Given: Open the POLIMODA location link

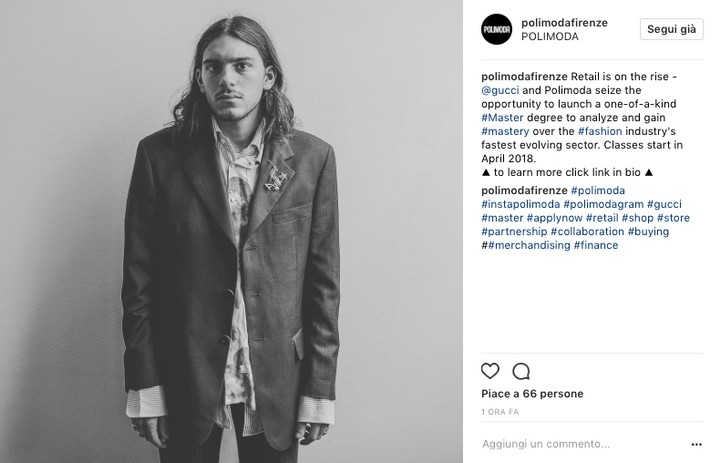Looking at the screenshot, I should pyautogui.click(x=550, y=37).
